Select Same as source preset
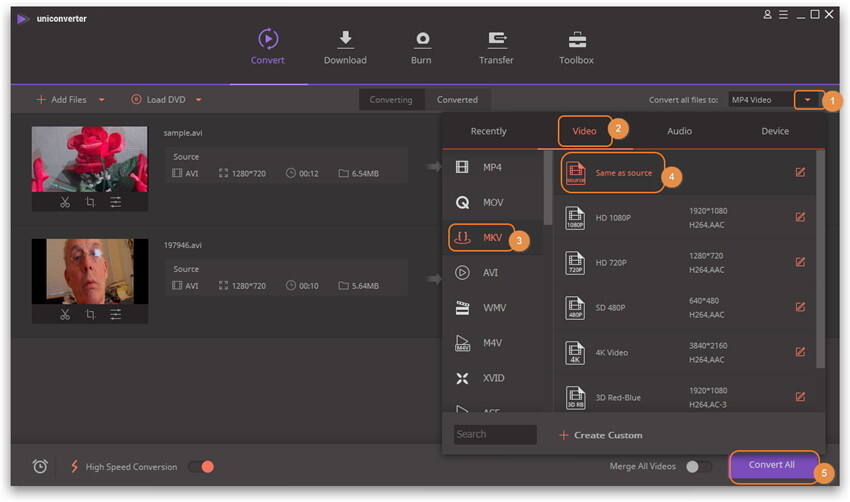This screenshot has width=850, height=502. [x=684, y=172]
